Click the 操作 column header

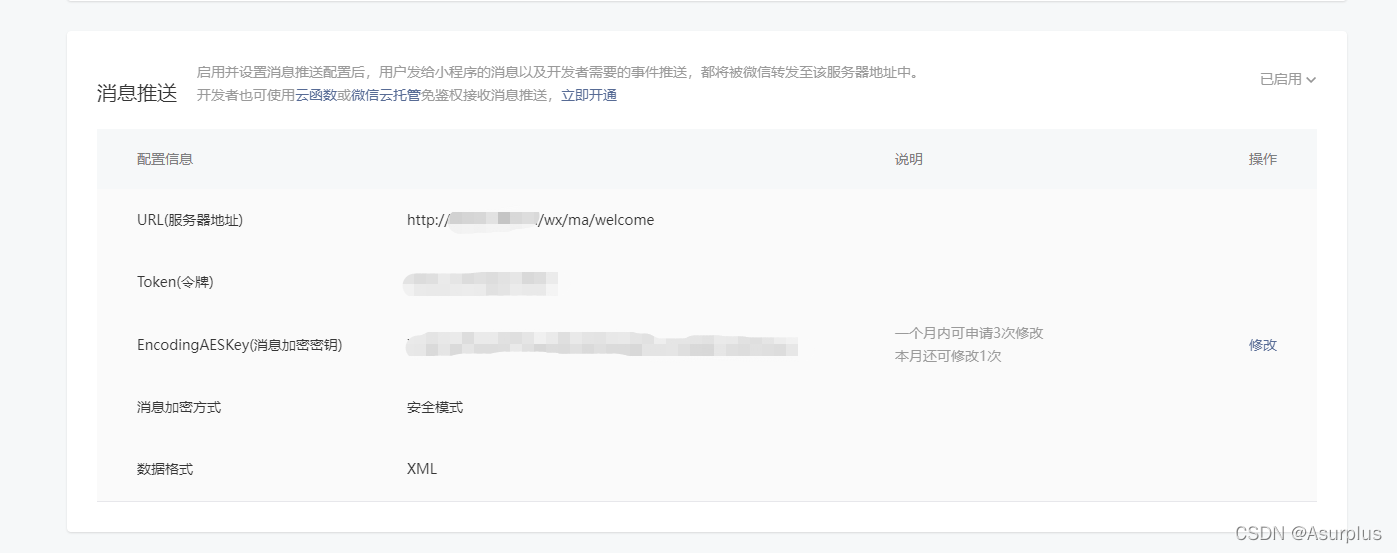coord(1263,159)
